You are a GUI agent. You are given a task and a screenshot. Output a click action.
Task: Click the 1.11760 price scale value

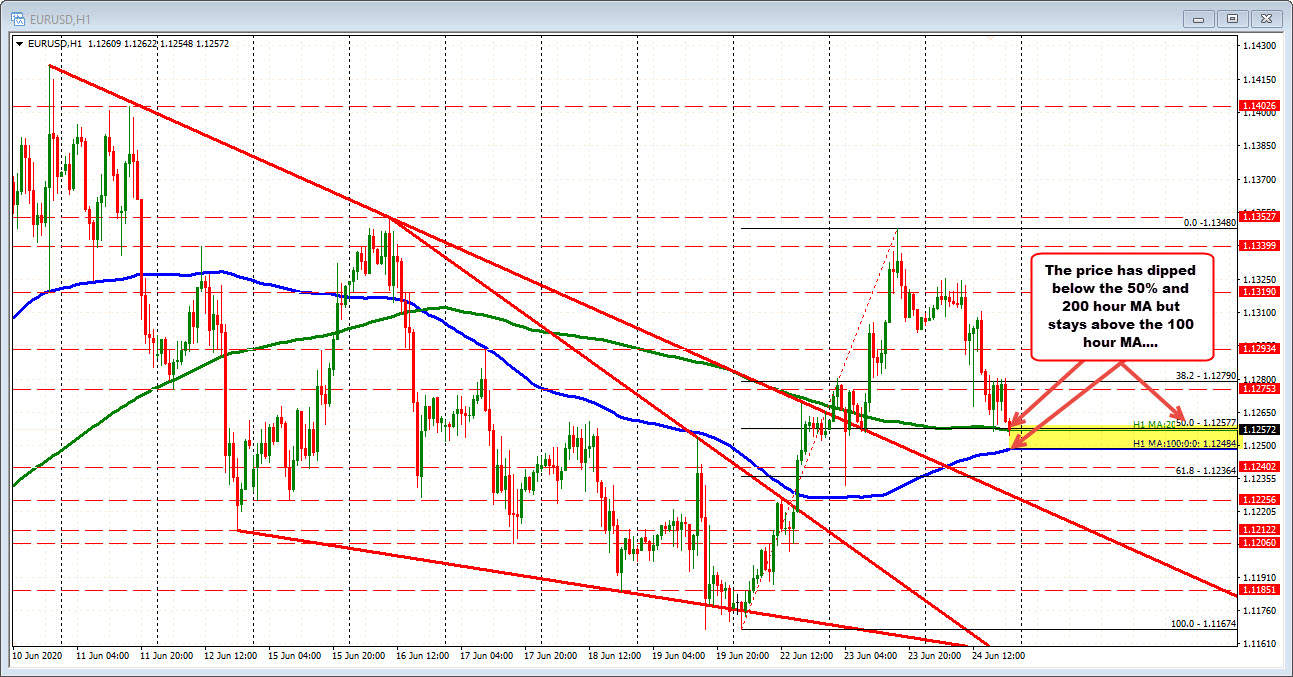(x=1258, y=610)
